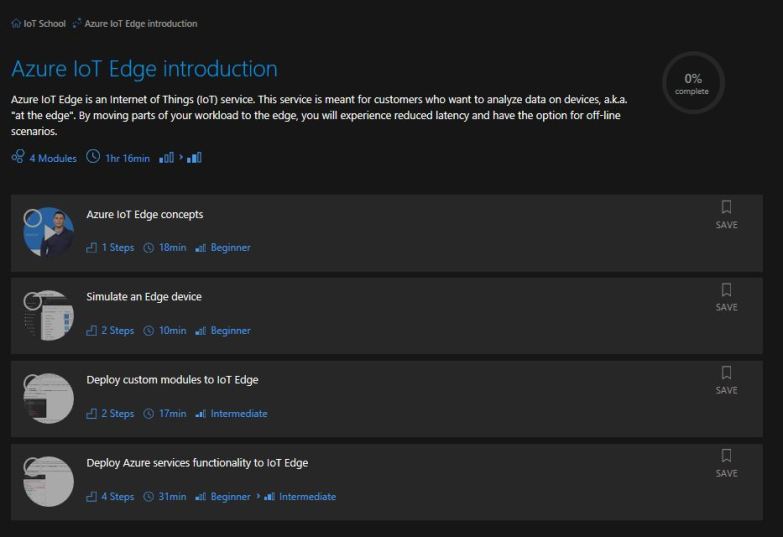Click the steps icon beside 4 Steps
Image resolution: width=783 pixels, height=537 pixels.
(91, 497)
